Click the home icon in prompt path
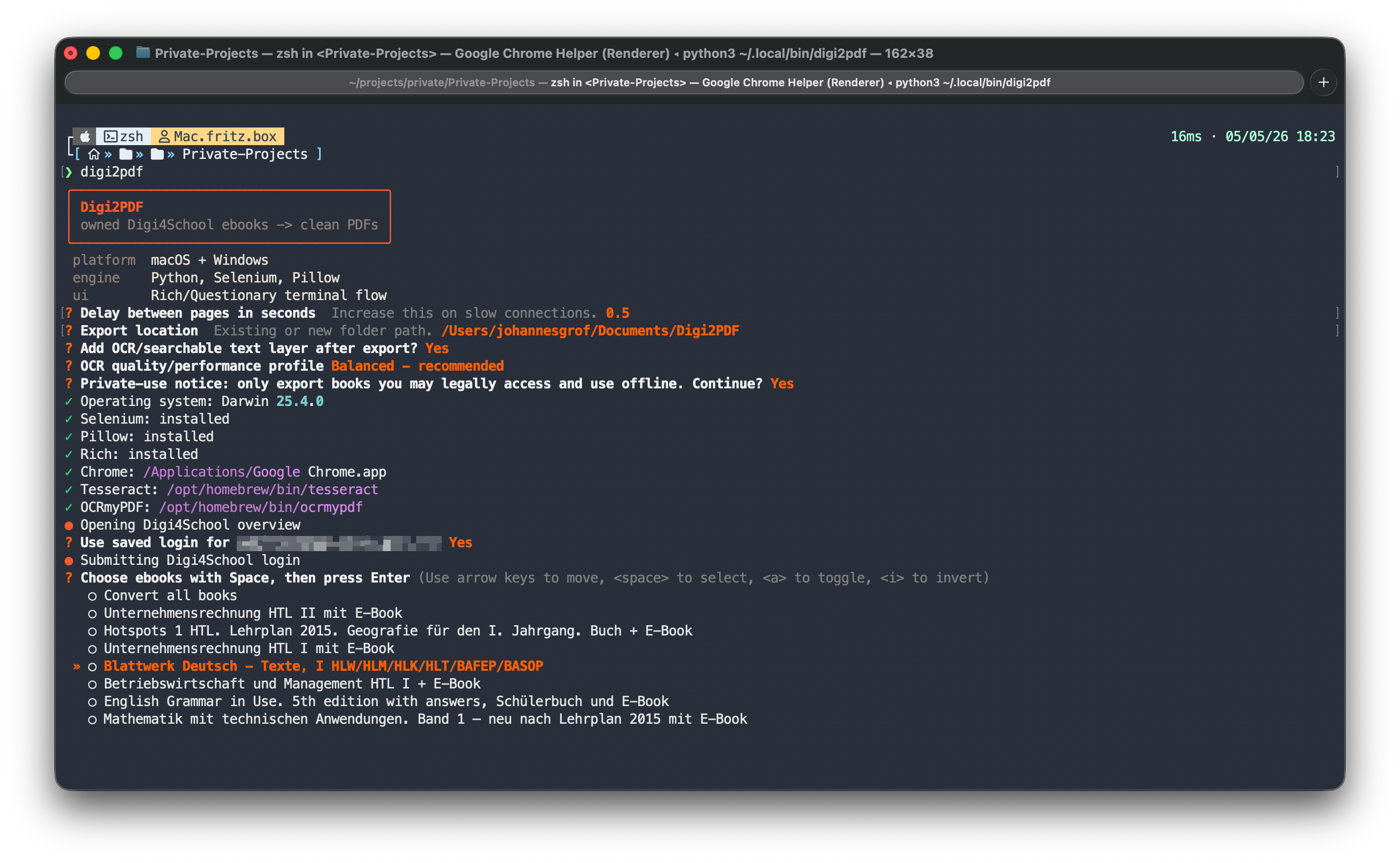The width and height of the screenshot is (1400, 863). point(94,154)
